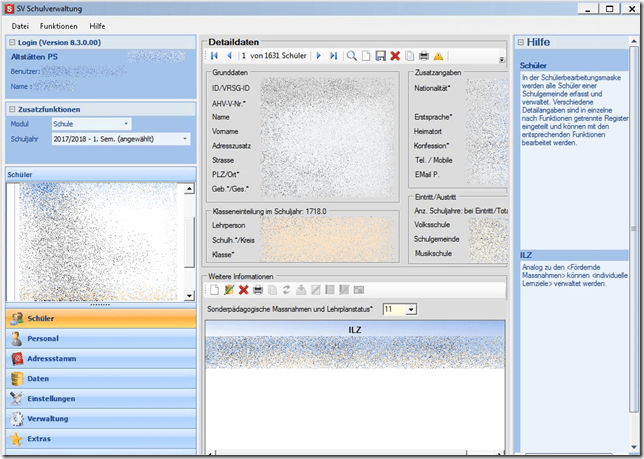Click the yellow warning triangle icon

coord(438,56)
